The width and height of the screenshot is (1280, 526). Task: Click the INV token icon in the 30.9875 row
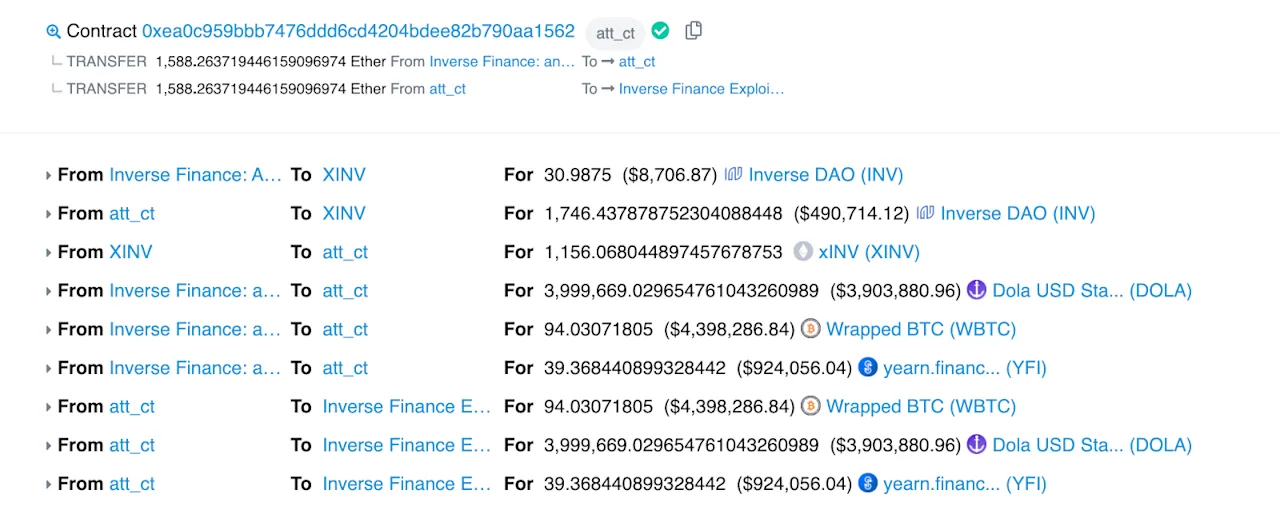733,175
